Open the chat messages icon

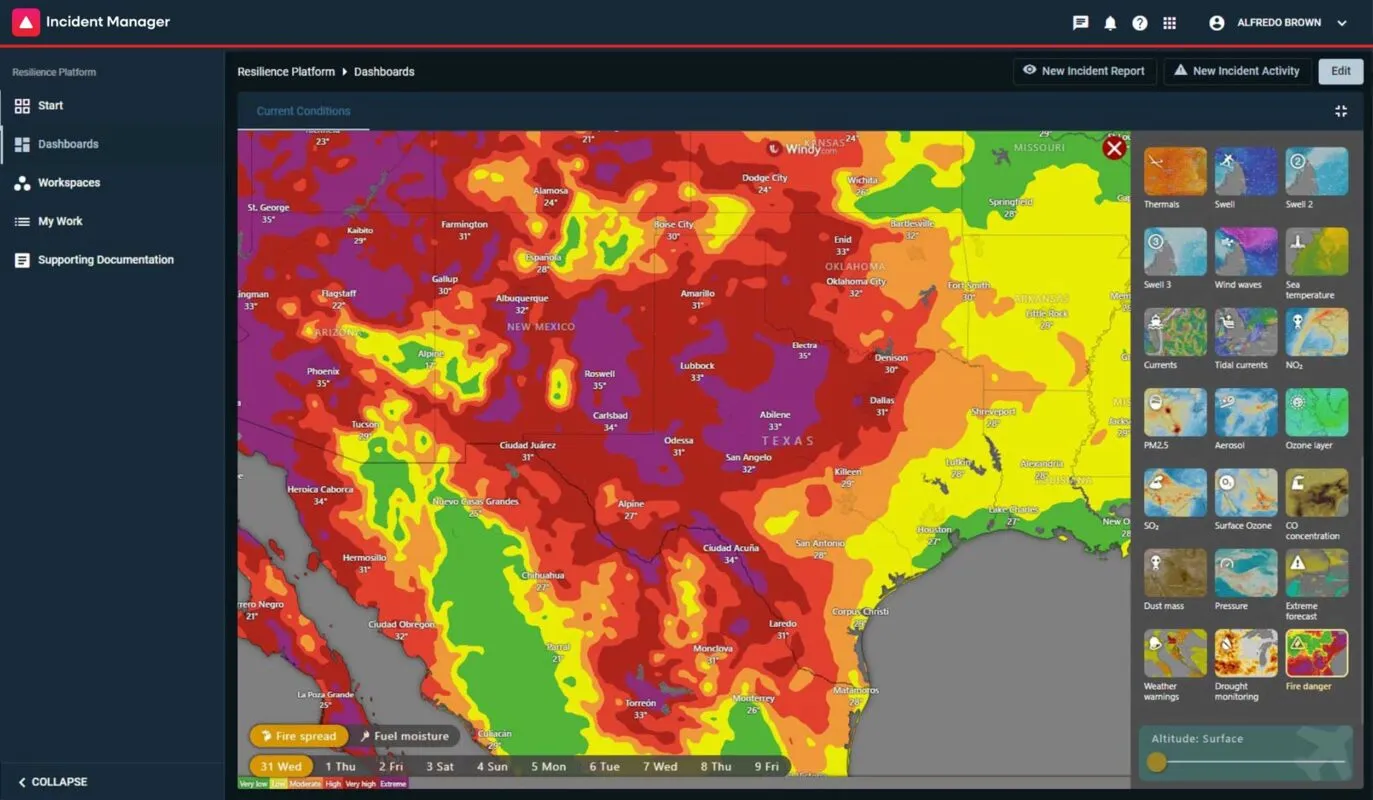pyautogui.click(x=1080, y=23)
